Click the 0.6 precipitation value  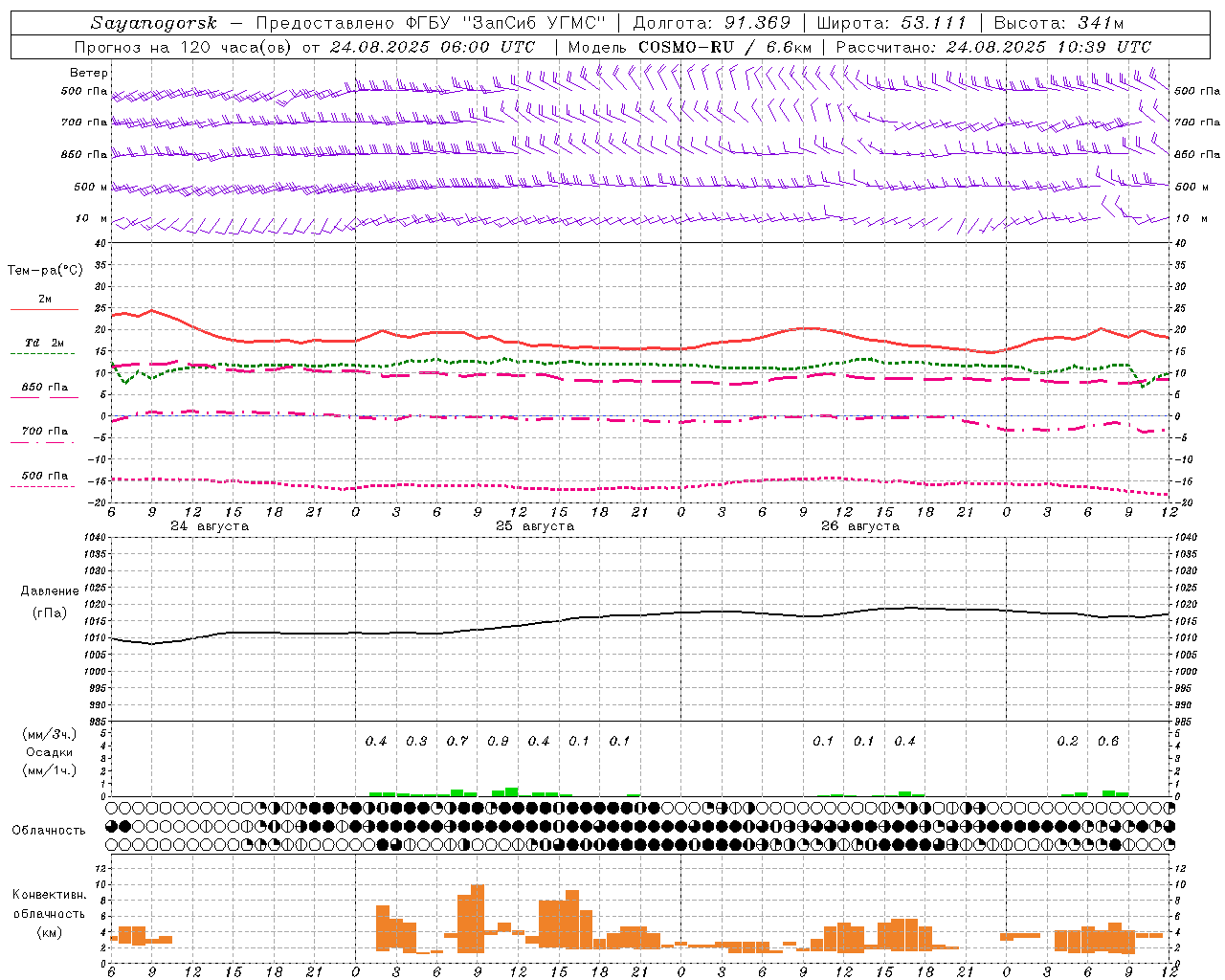pos(1108,742)
